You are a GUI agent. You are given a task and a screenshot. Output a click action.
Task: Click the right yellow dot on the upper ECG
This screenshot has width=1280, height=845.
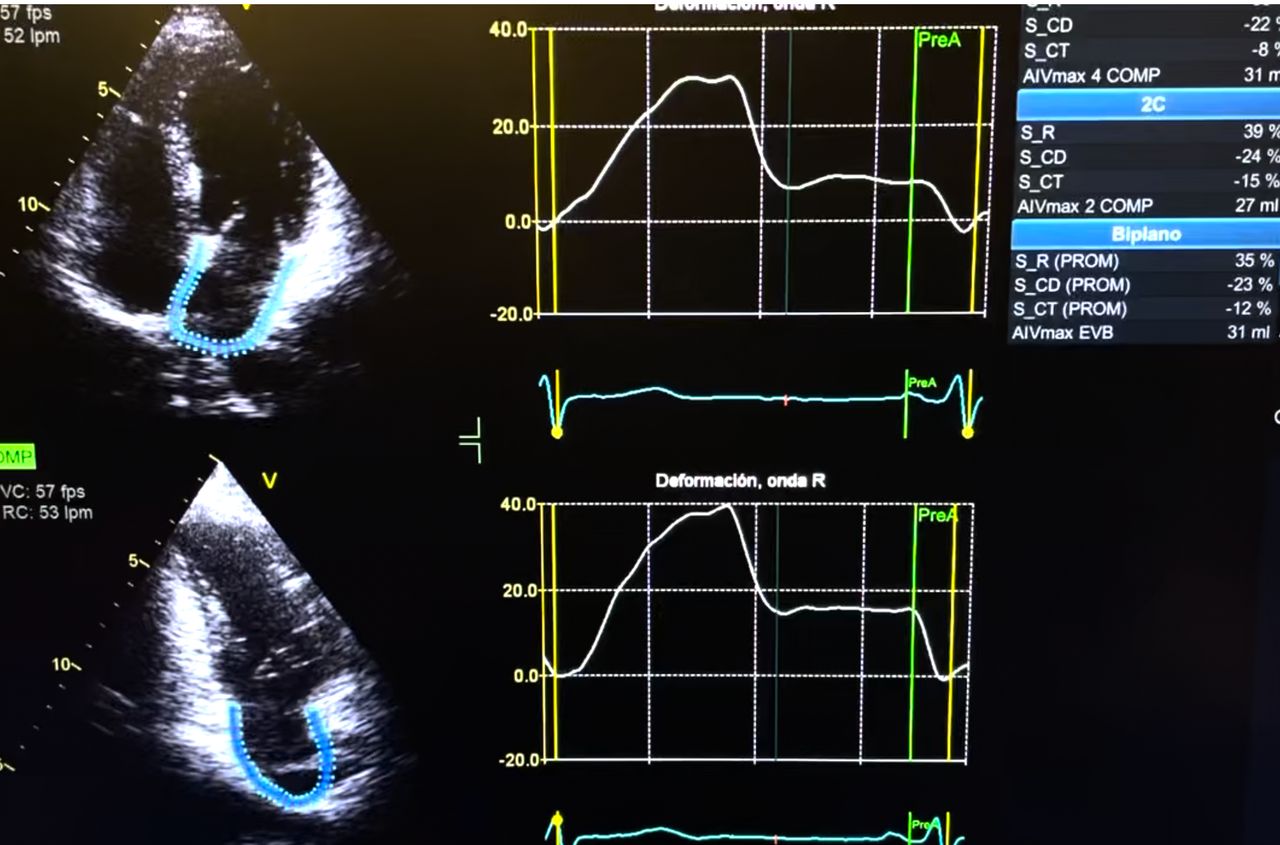(x=967, y=432)
